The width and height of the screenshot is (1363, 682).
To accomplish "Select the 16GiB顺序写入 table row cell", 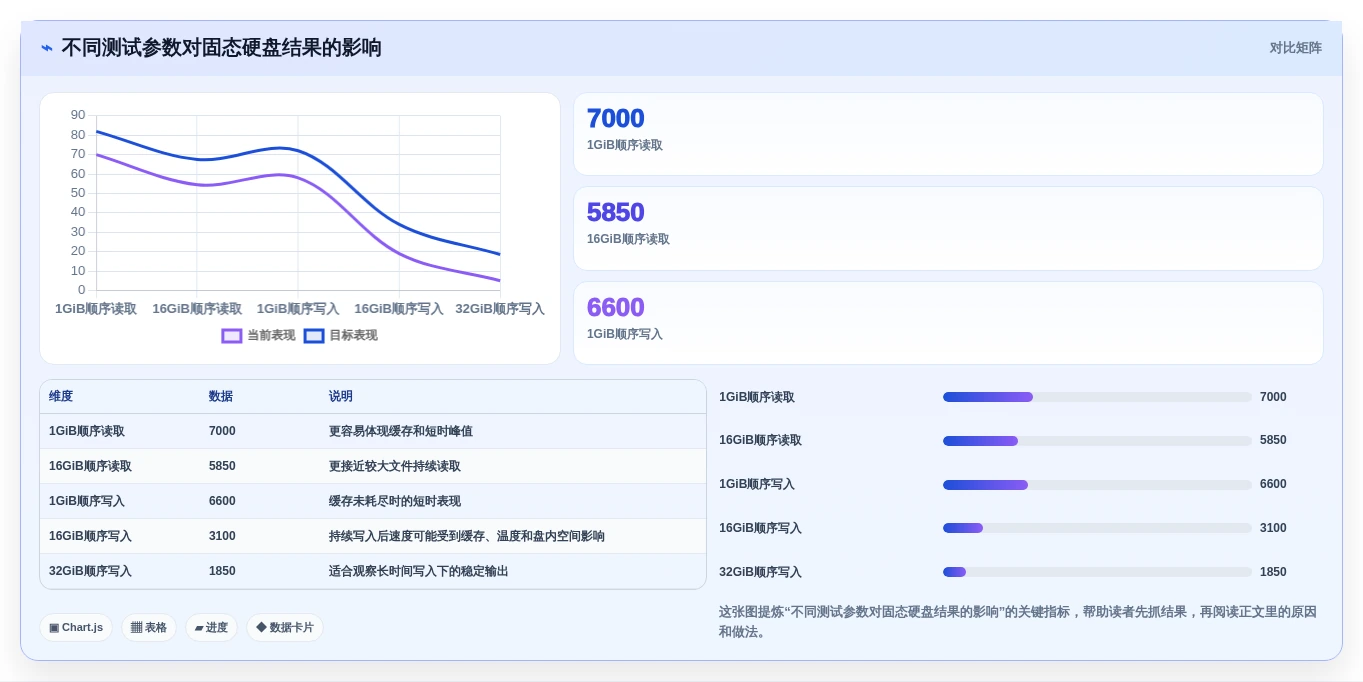I will pyautogui.click(x=90, y=537).
